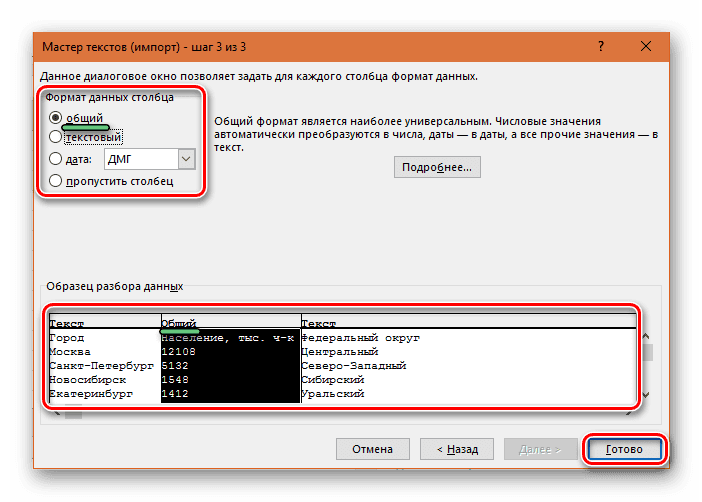
Task: Choose пропустить столбец radio option
Action: click(x=55, y=181)
